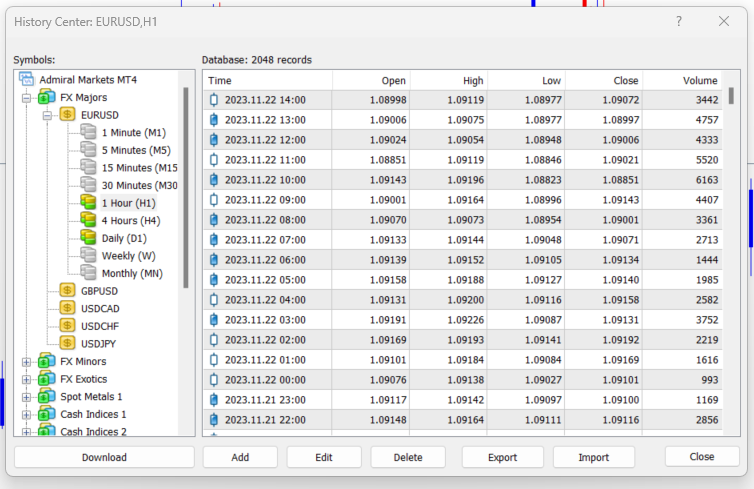Click the help question mark icon
Viewport: 754px width, 489px height.
coord(679,21)
